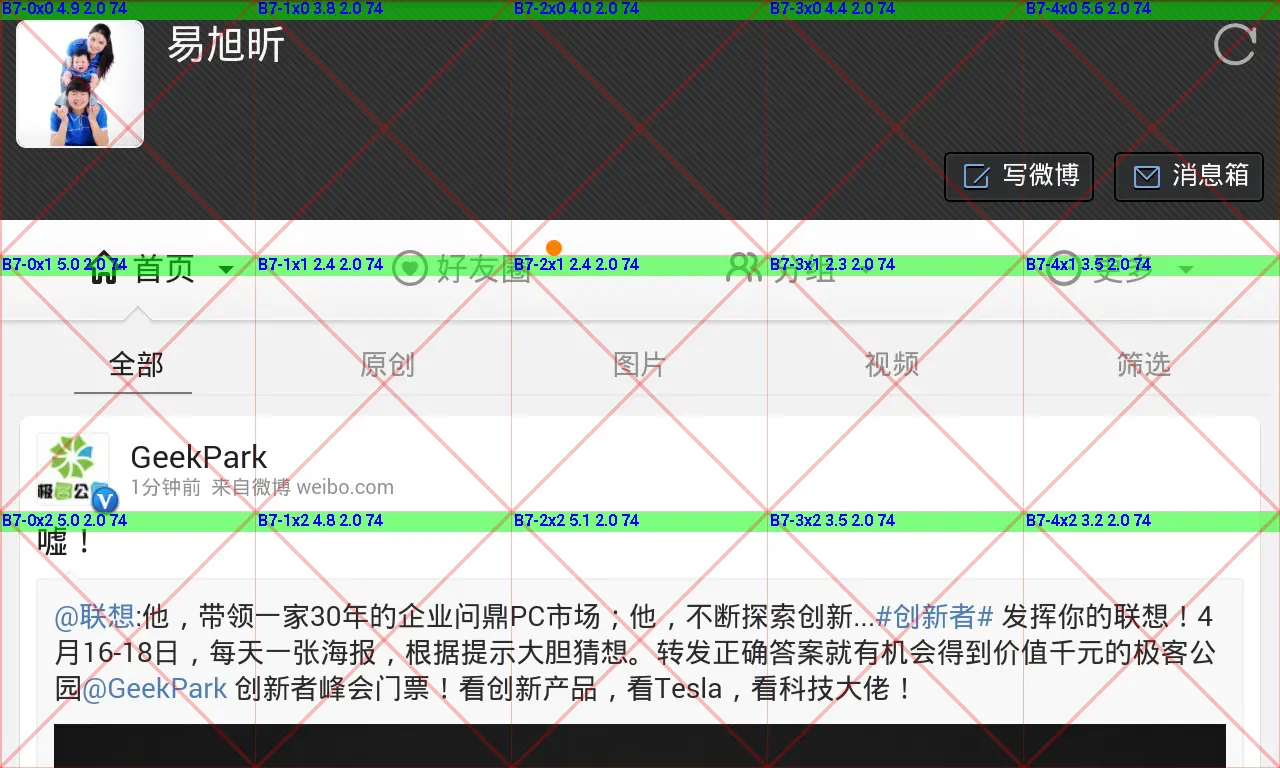
Task: Select the 首页 home icon
Action: [x=104, y=268]
